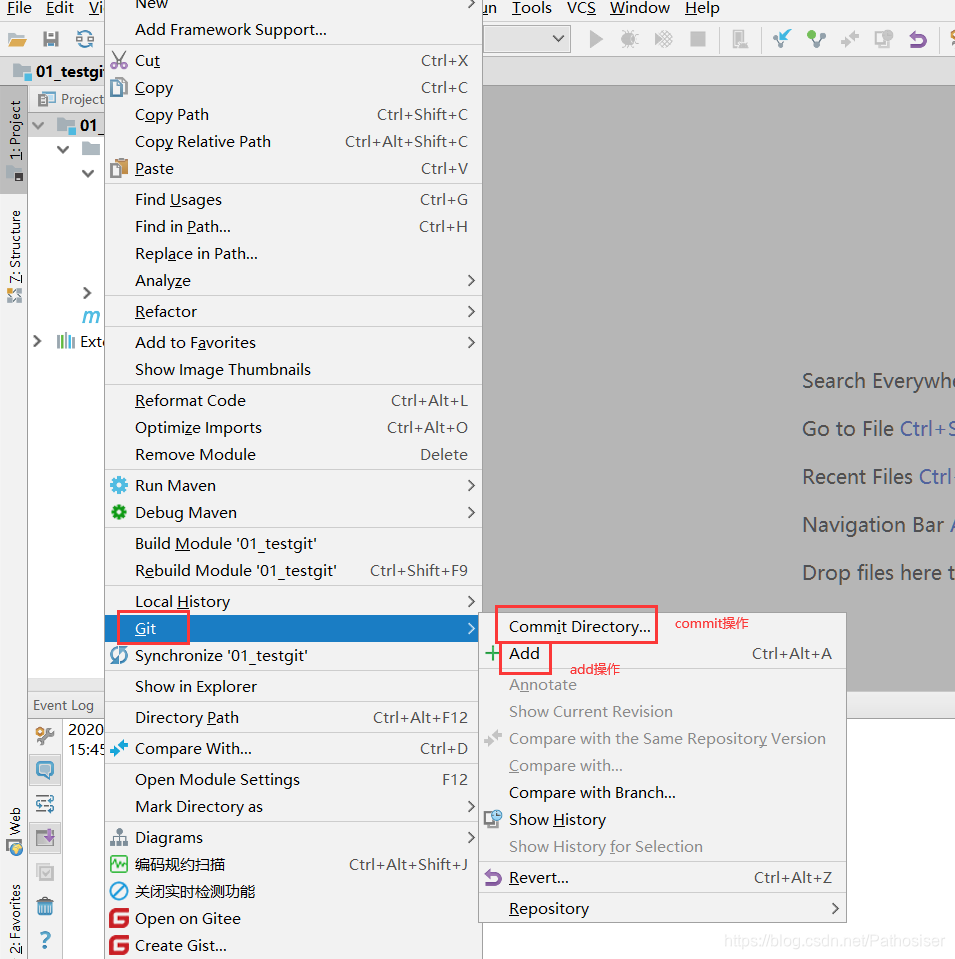The width and height of the screenshot is (955, 959).
Task: Choose Copy Path in context menu
Action: [x=293, y=115]
